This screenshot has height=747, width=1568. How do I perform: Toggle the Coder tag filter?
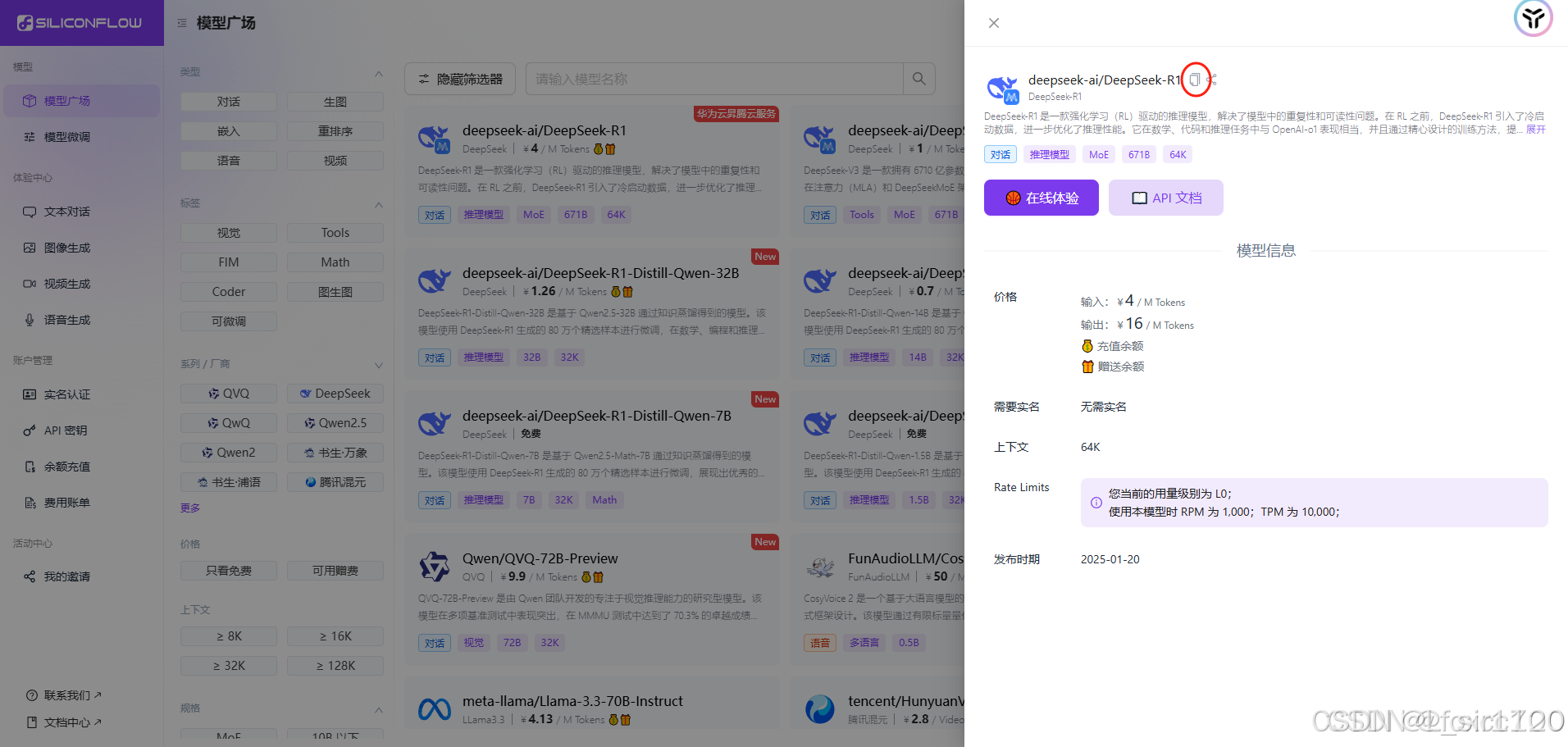tap(229, 292)
